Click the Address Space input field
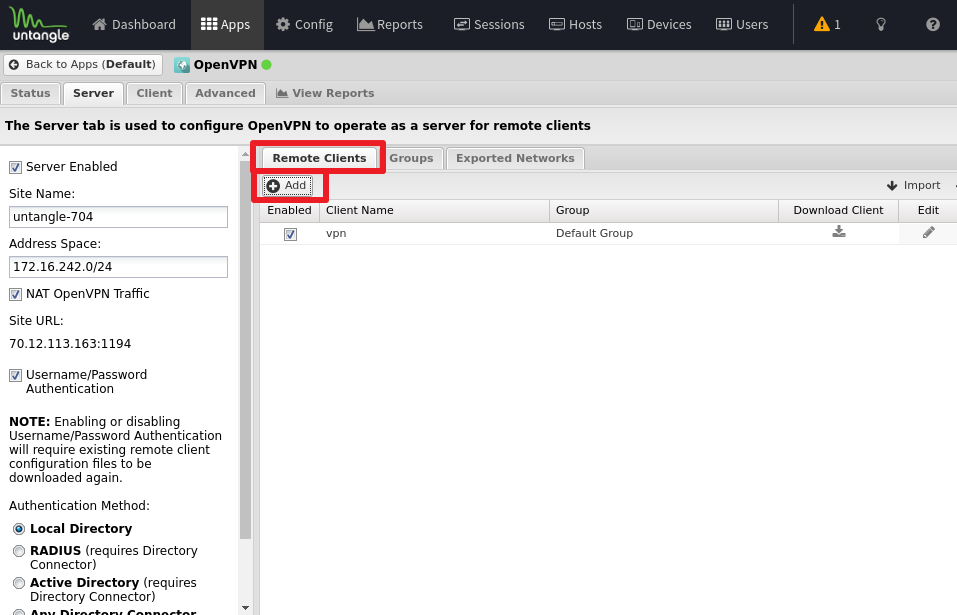Viewport: 957px width, 615px height. (118, 267)
